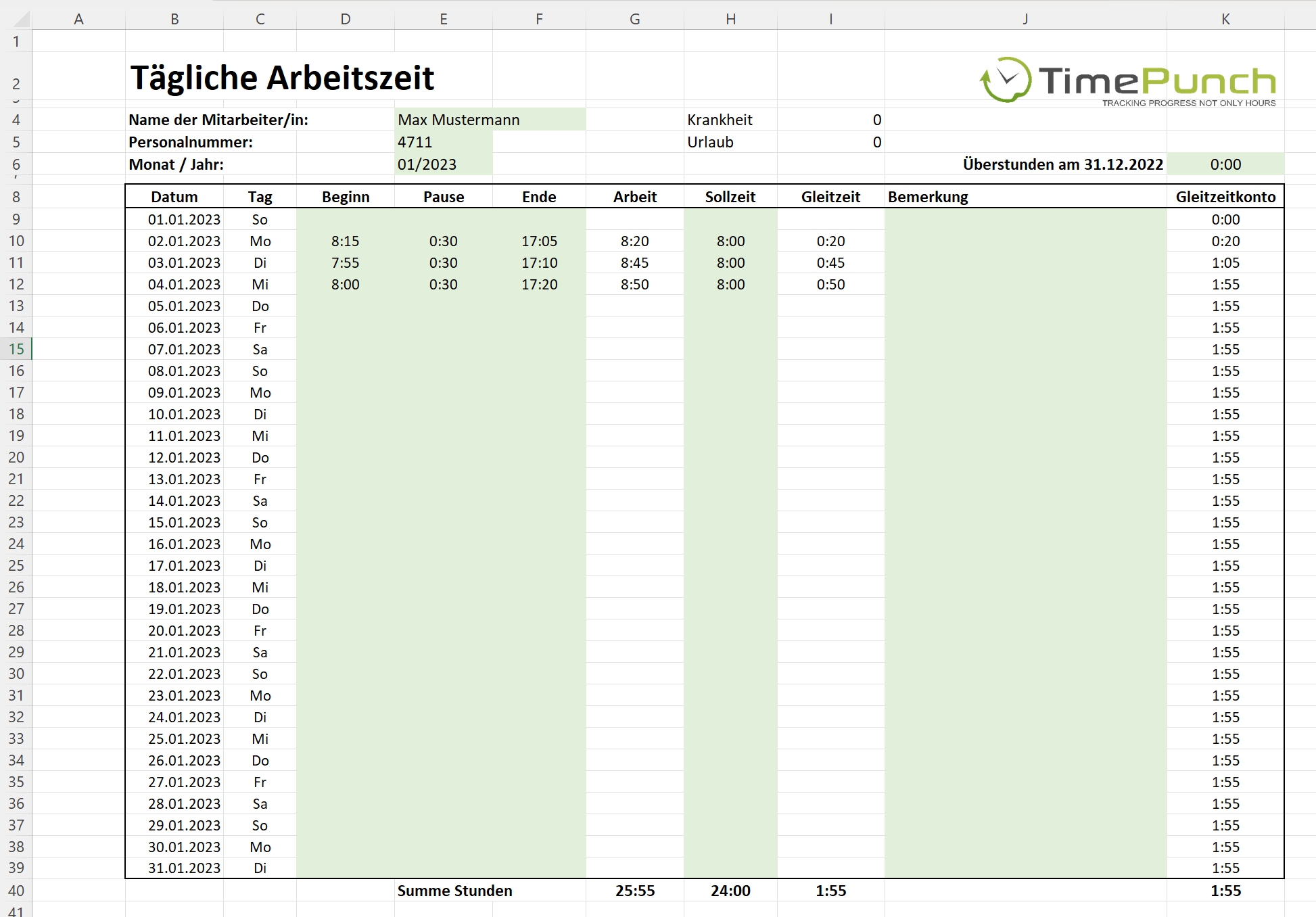Click the Überstunden value 0:00 cell

[1225, 164]
